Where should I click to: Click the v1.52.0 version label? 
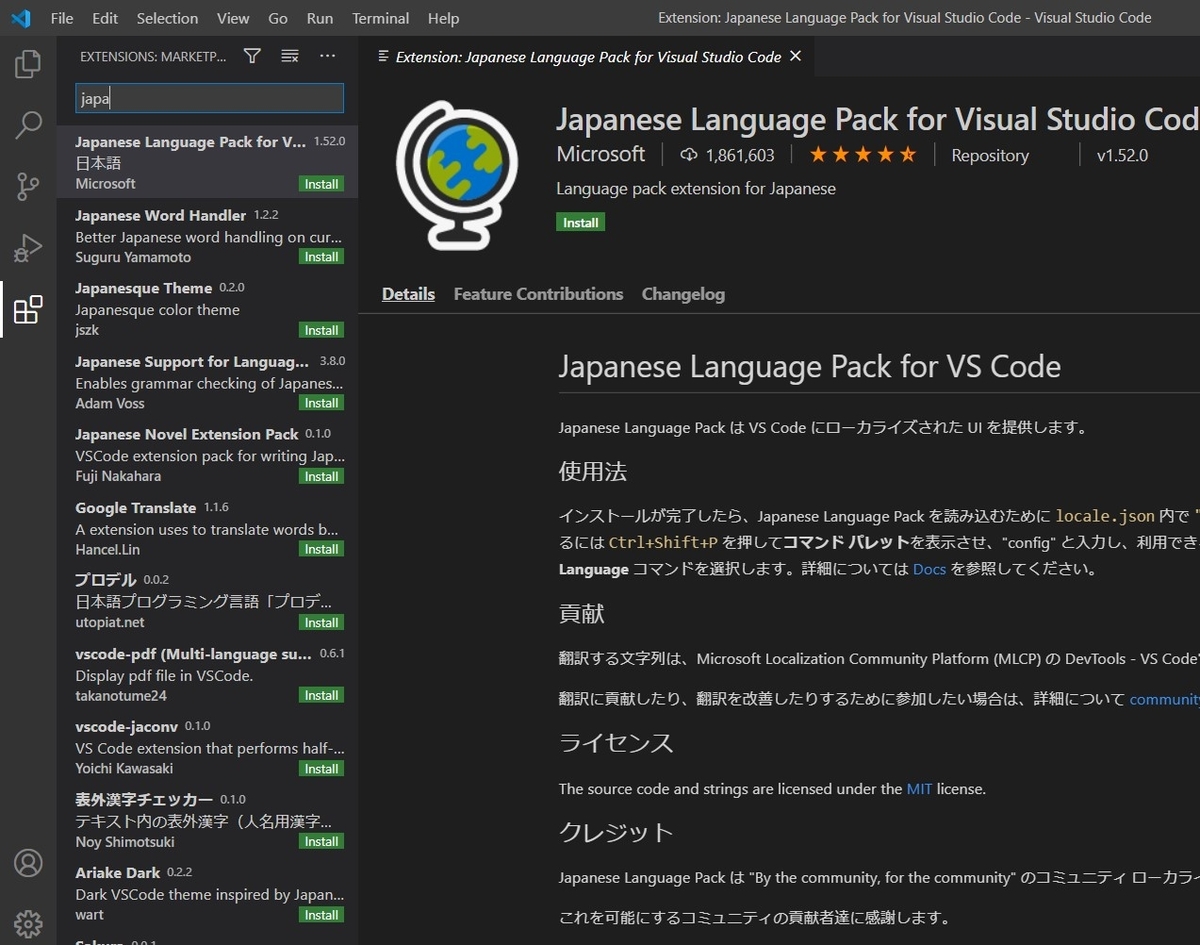point(1122,155)
